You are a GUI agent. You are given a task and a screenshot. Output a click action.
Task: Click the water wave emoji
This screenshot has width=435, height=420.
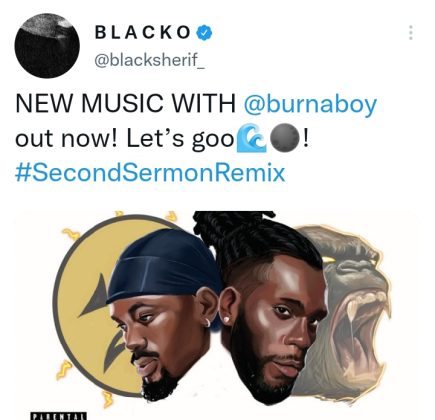251,139
